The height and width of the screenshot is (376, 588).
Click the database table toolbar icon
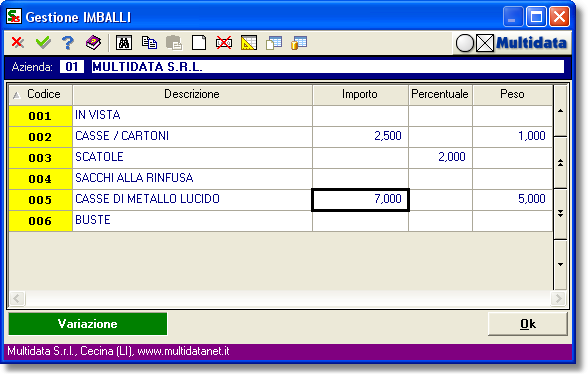[299, 43]
